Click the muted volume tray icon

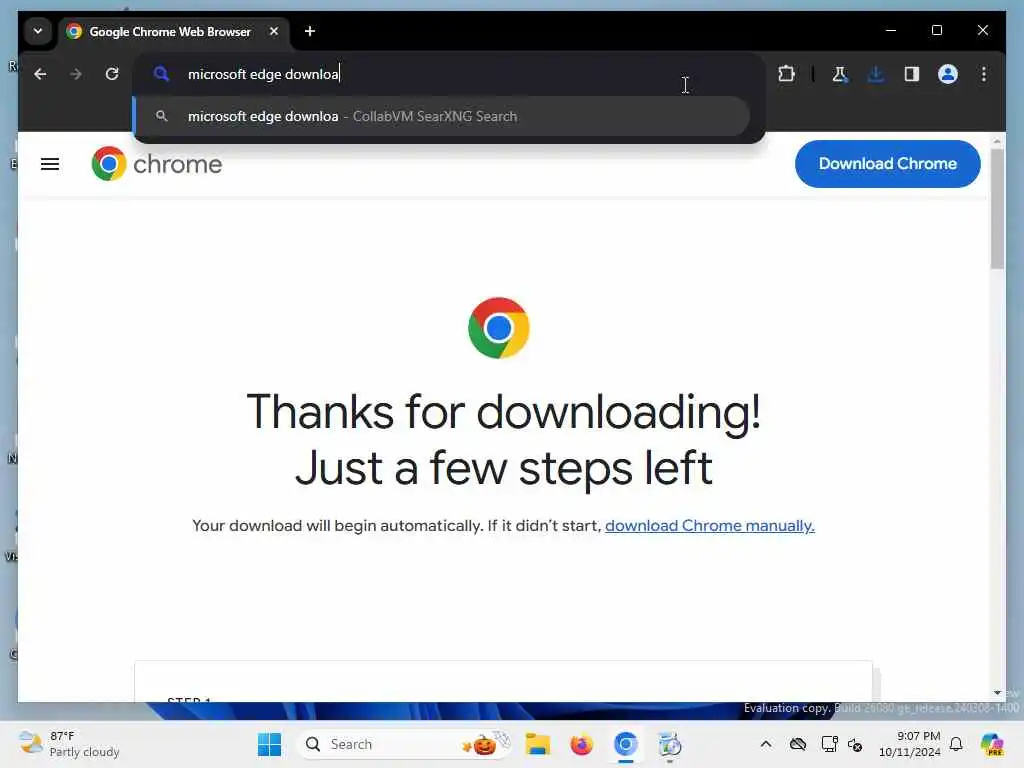(x=855, y=744)
